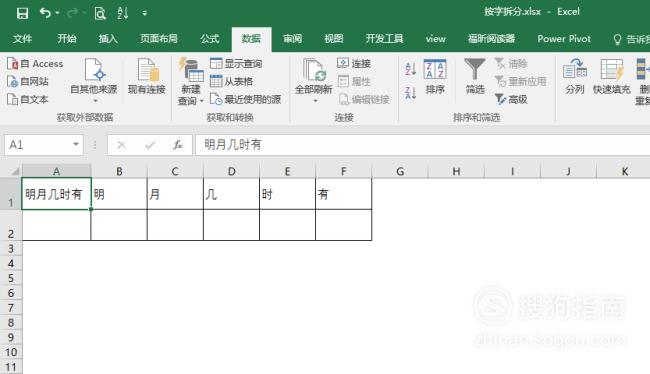Select cell D1 containing 几
This screenshot has width=650, height=374.
point(231,194)
